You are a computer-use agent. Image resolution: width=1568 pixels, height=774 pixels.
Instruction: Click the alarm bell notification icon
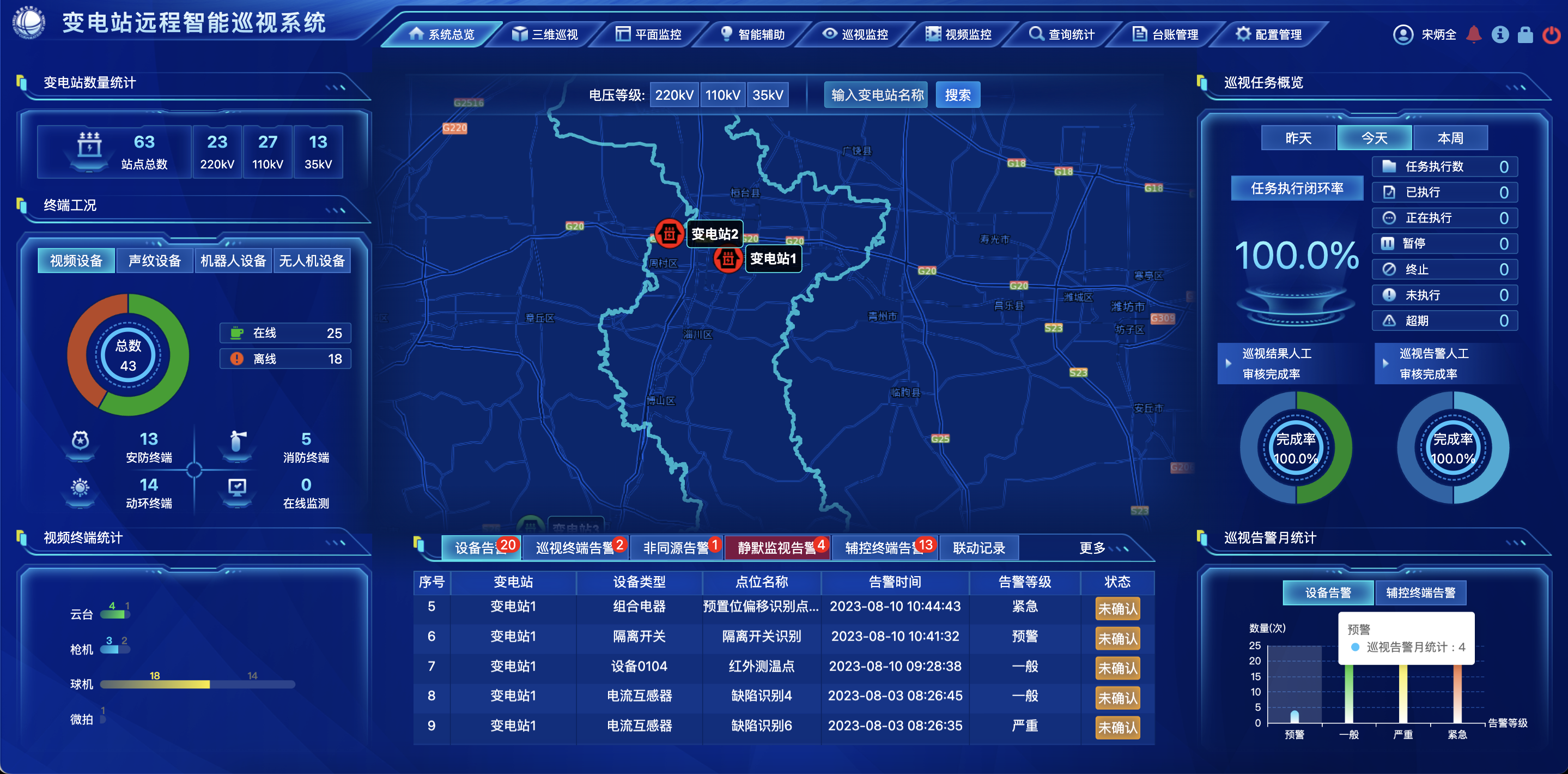[x=1474, y=34]
